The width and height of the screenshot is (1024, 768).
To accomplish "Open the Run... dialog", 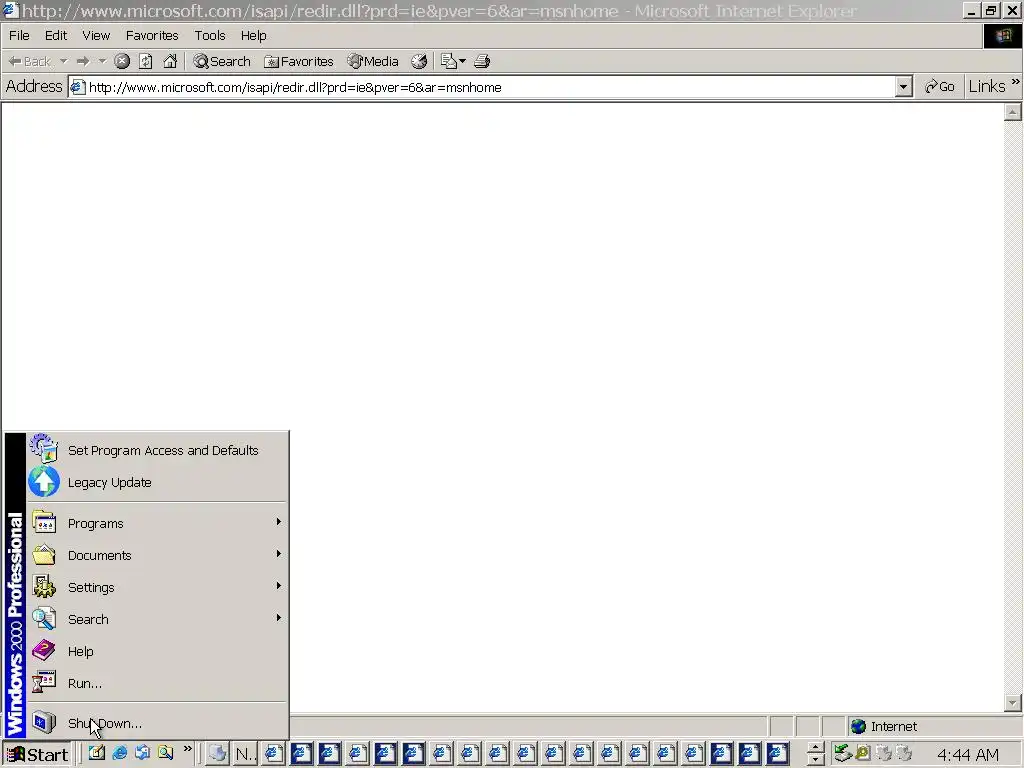I will (157, 683).
